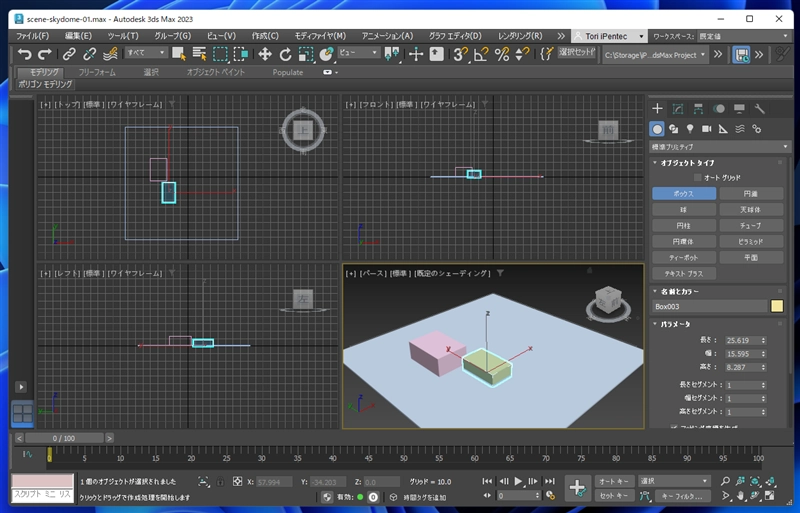The image size is (800, 513).
Task: Open the Modify tab in the command panel
Action: pyautogui.click(x=677, y=109)
